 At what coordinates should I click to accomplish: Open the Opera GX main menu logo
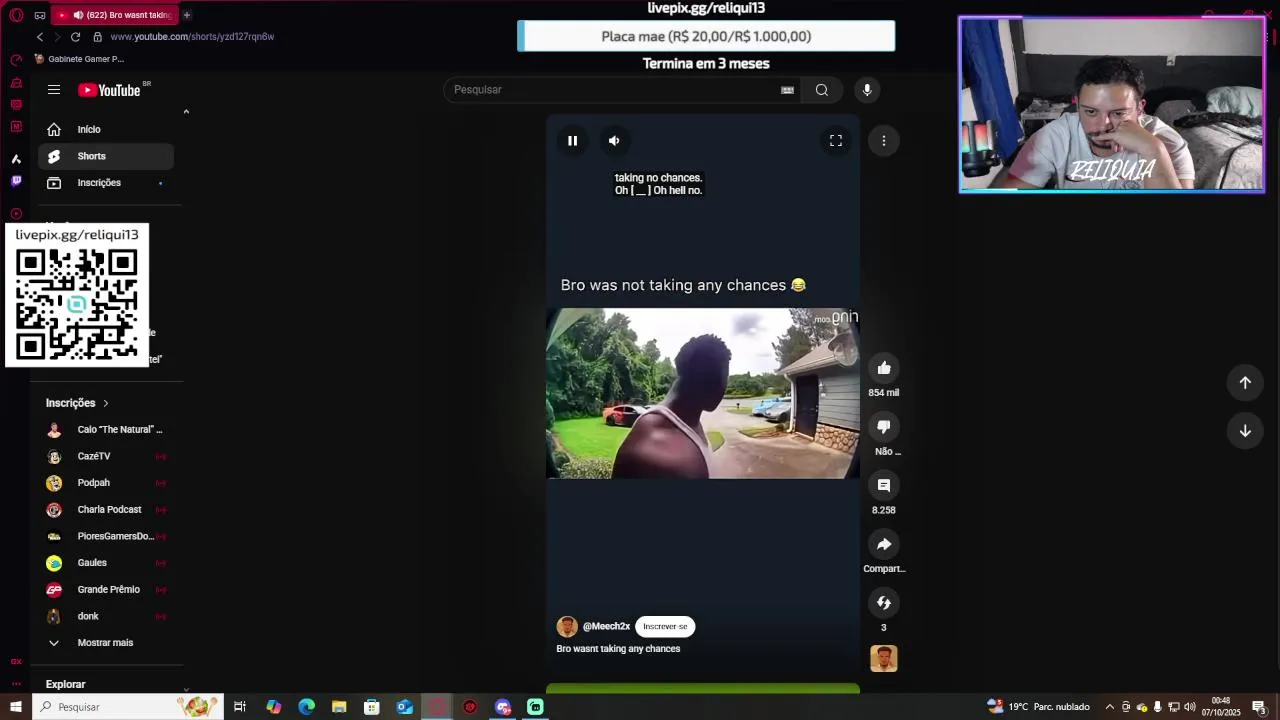[16, 15]
